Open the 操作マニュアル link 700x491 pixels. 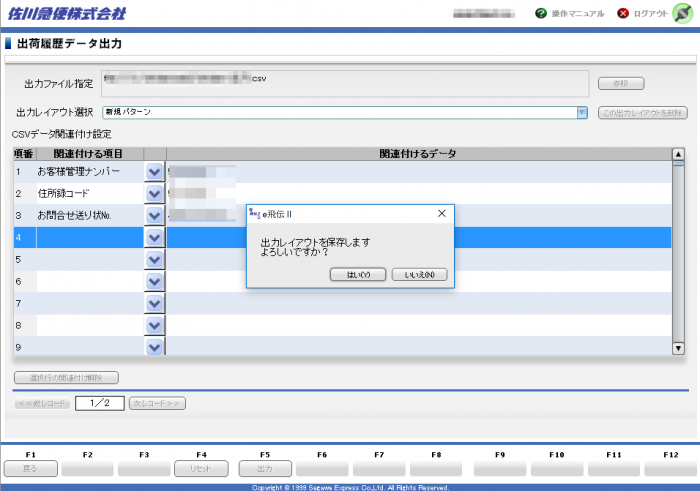pyautogui.click(x=578, y=14)
